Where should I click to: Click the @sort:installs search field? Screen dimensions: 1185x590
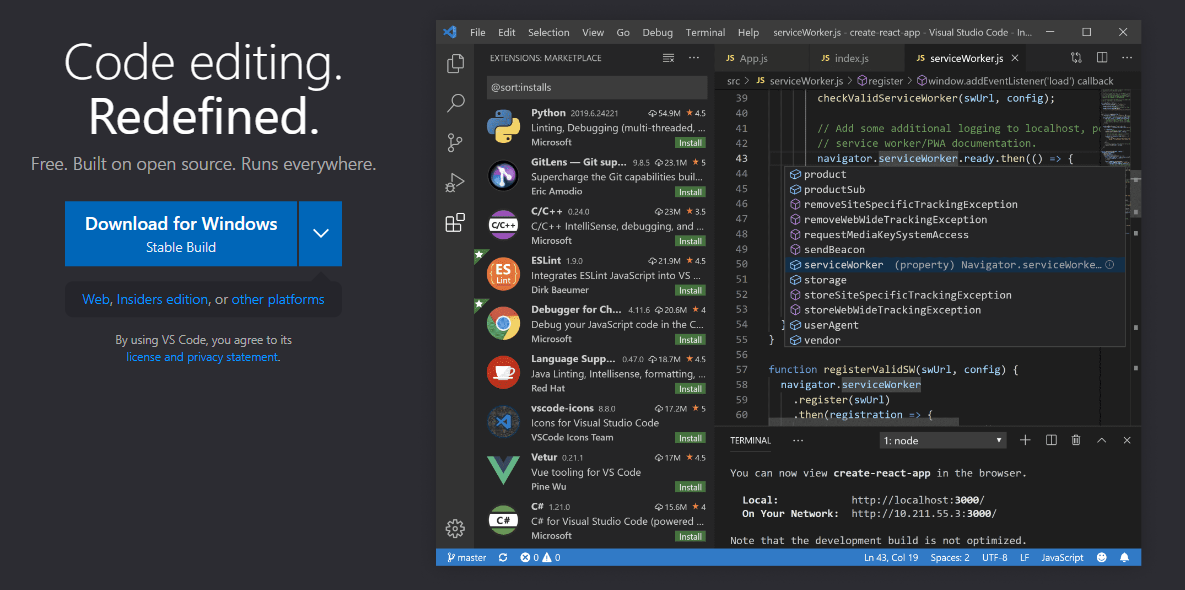click(x=597, y=88)
